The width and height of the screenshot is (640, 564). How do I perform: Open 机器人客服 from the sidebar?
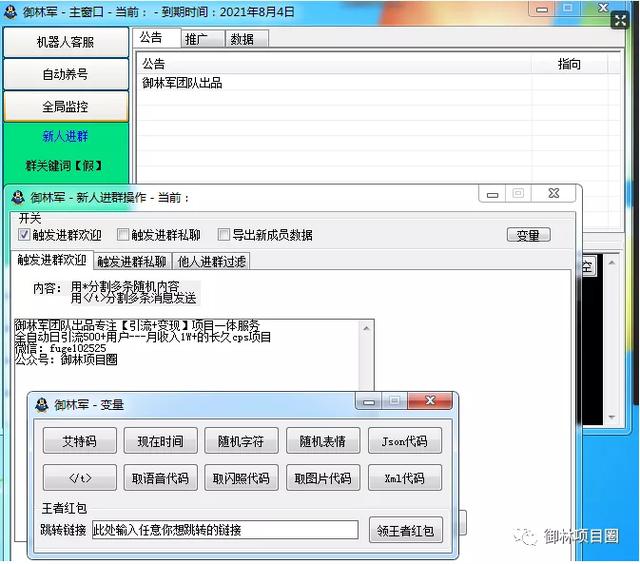[x=65, y=43]
